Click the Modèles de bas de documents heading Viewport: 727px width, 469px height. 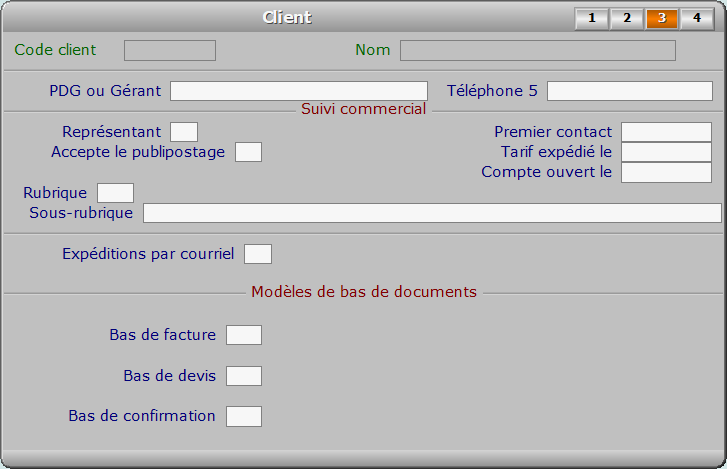(364, 292)
